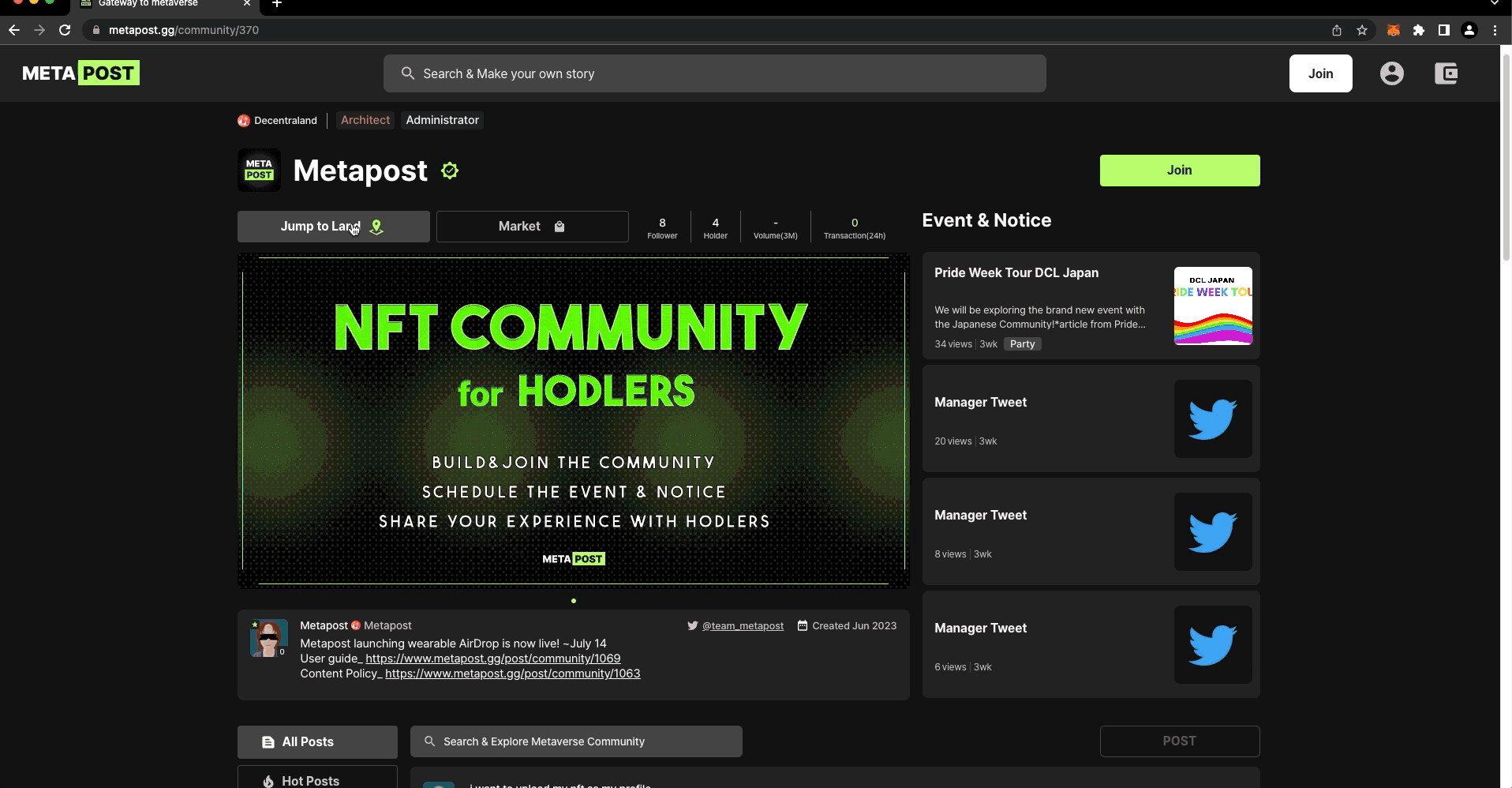Select the All Posts tab
Viewport: 1512px width, 788px height.
[317, 742]
